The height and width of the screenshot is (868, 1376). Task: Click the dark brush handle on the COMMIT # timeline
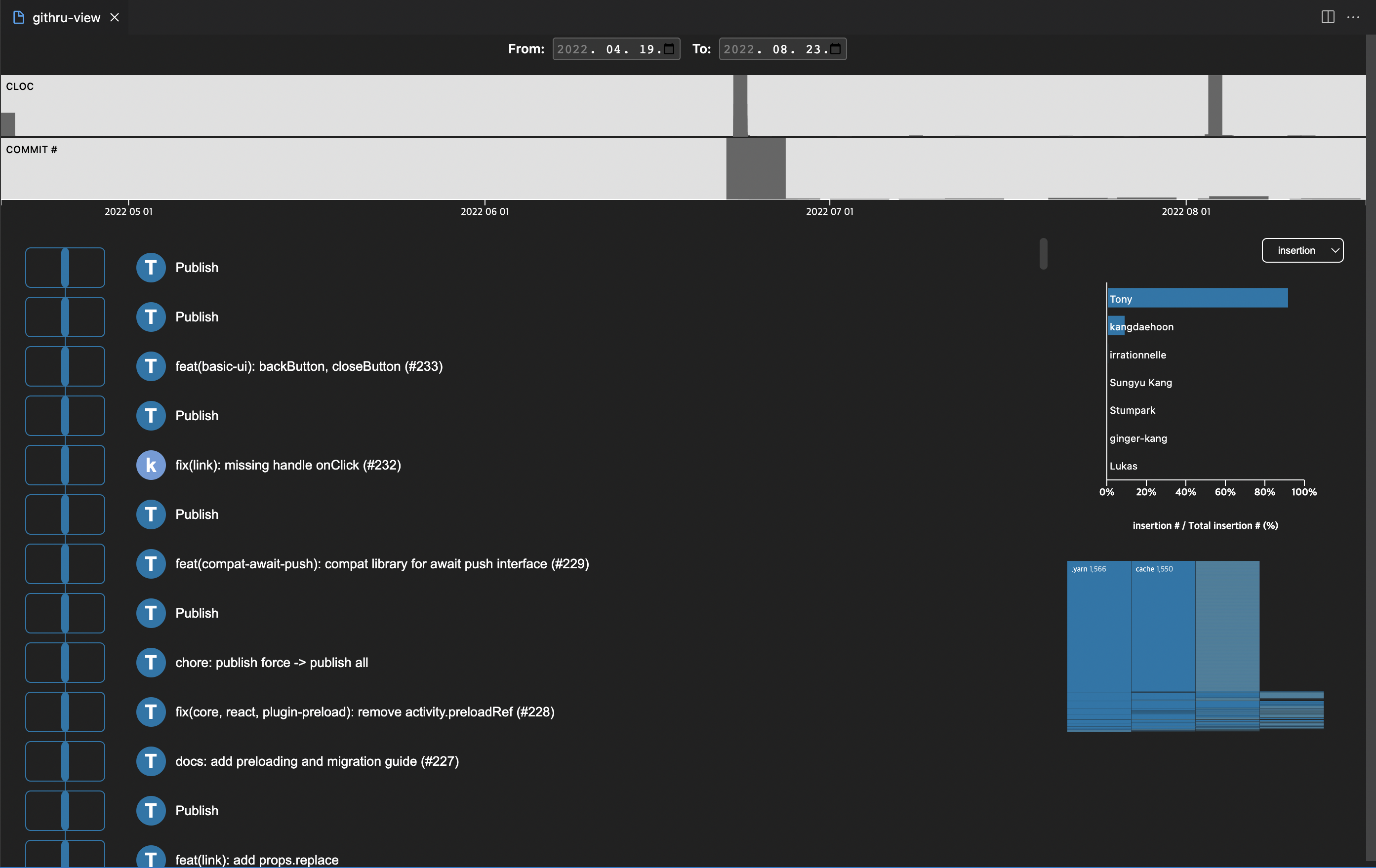(x=756, y=168)
